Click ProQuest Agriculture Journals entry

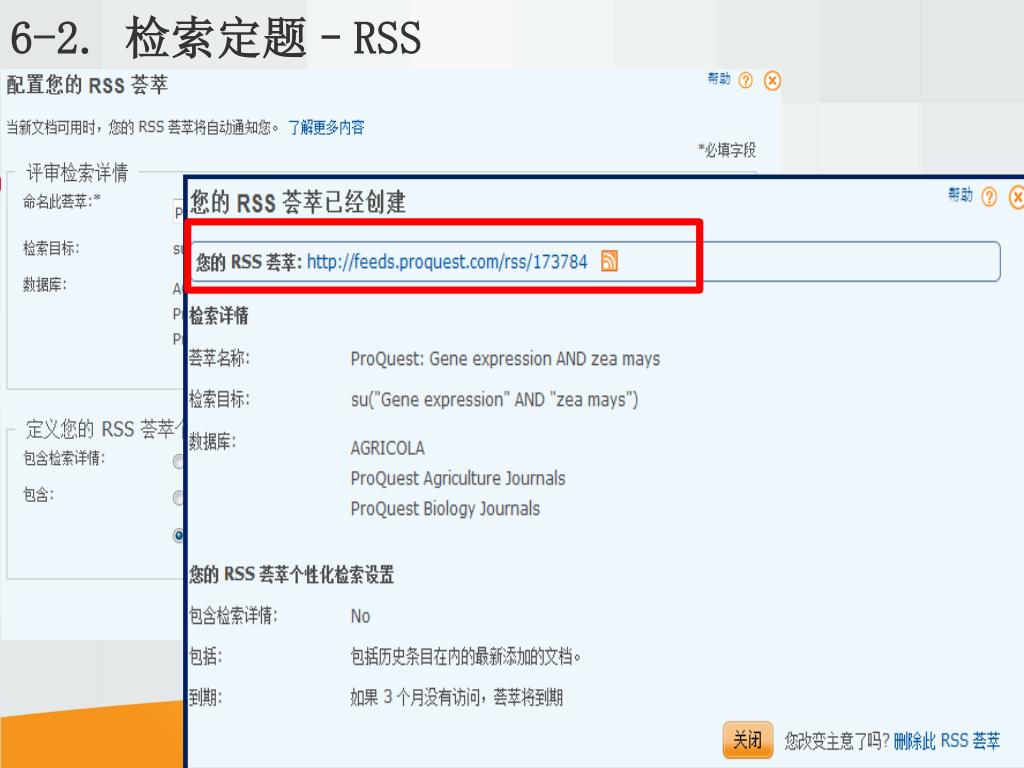click(458, 479)
